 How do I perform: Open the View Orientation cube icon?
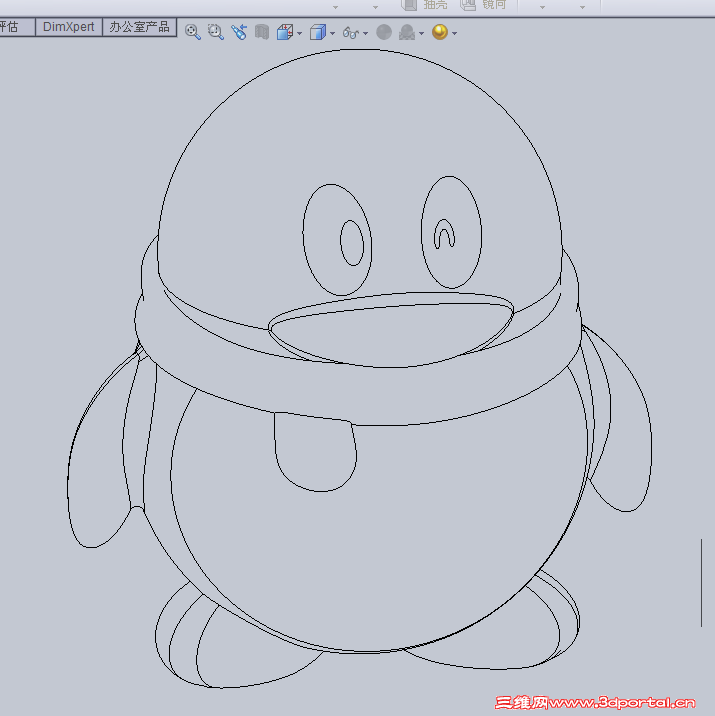pyautogui.click(x=285, y=32)
